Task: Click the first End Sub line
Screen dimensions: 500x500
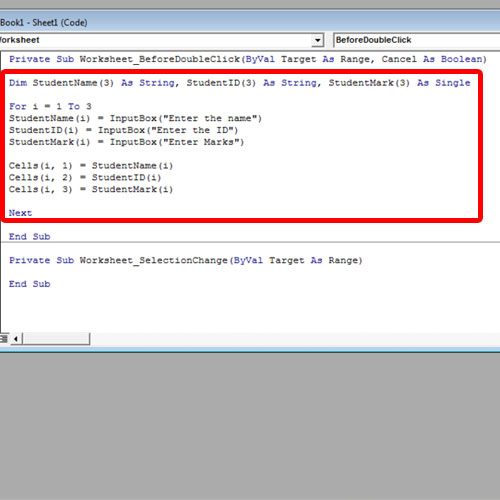Action: point(30,237)
